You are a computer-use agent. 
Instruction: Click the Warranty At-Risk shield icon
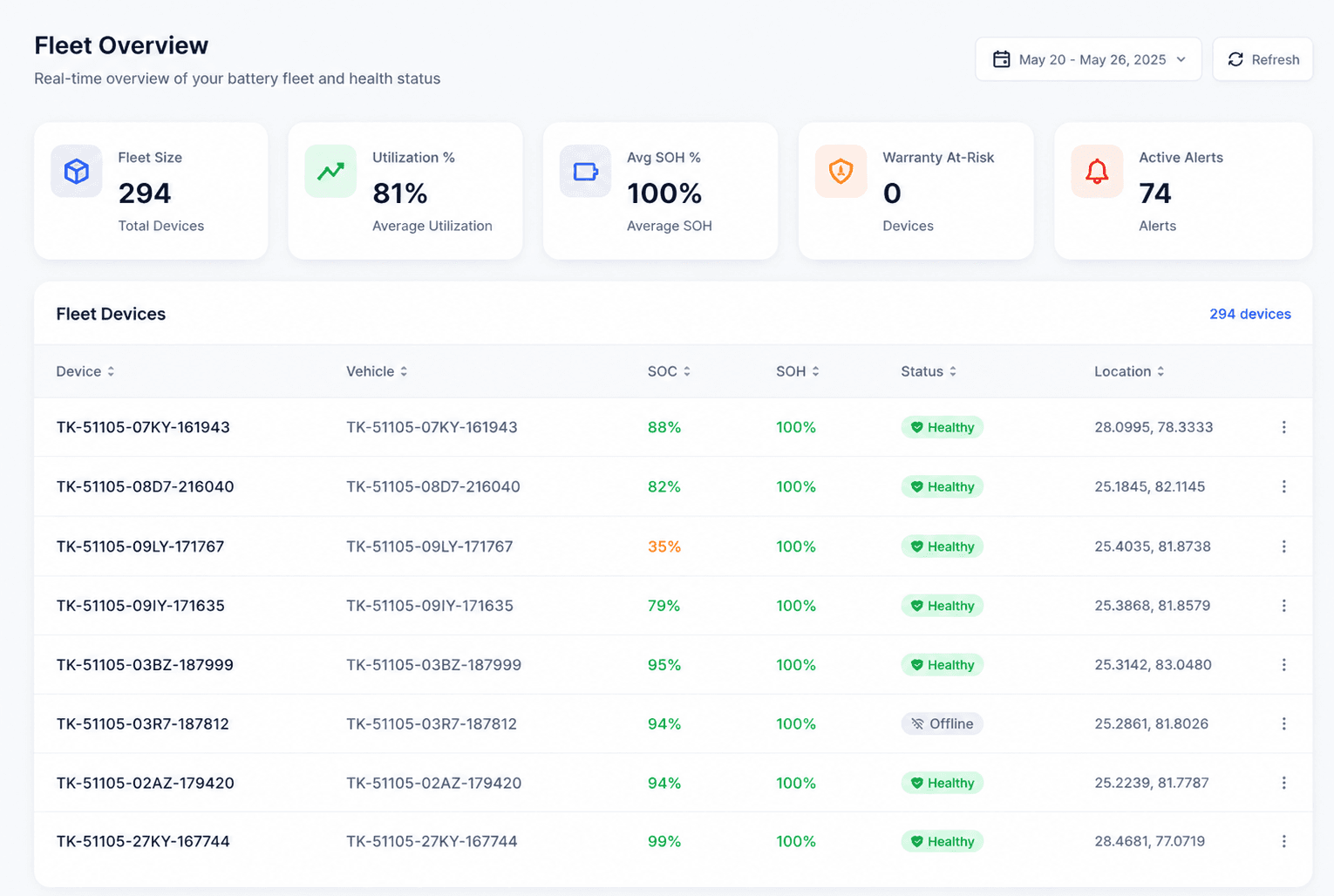[x=841, y=171]
